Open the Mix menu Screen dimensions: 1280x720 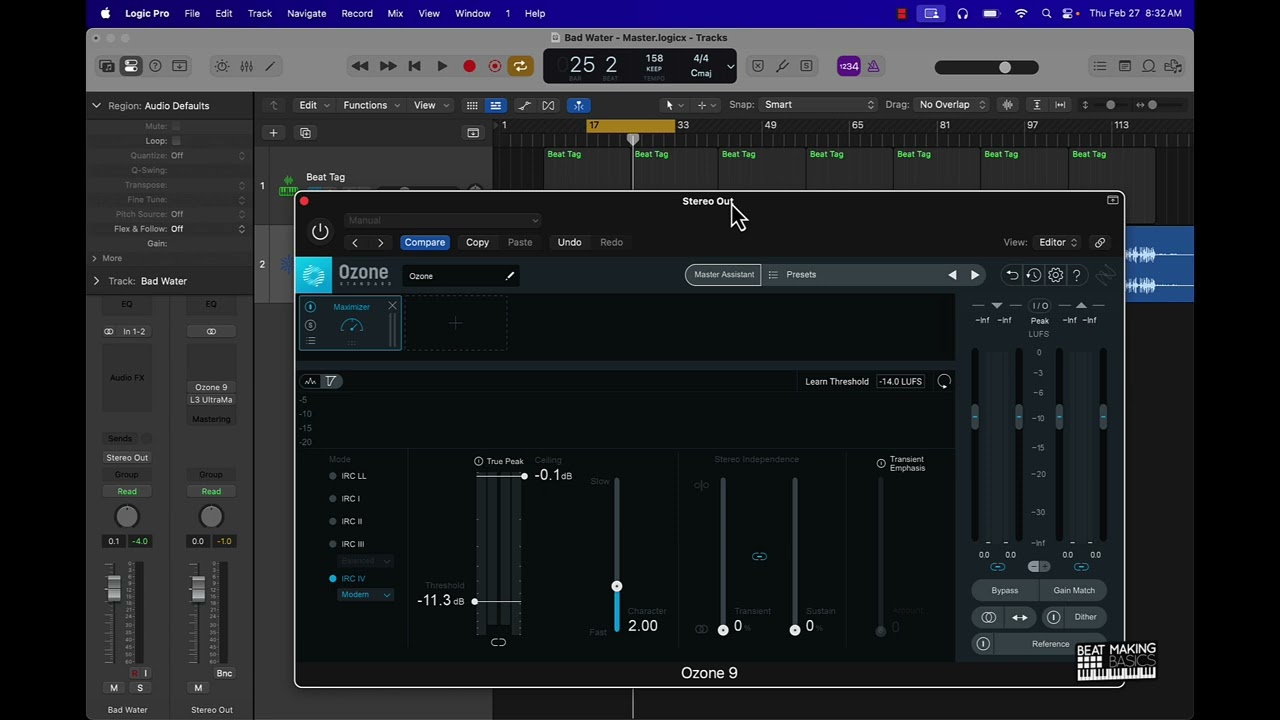tap(395, 13)
